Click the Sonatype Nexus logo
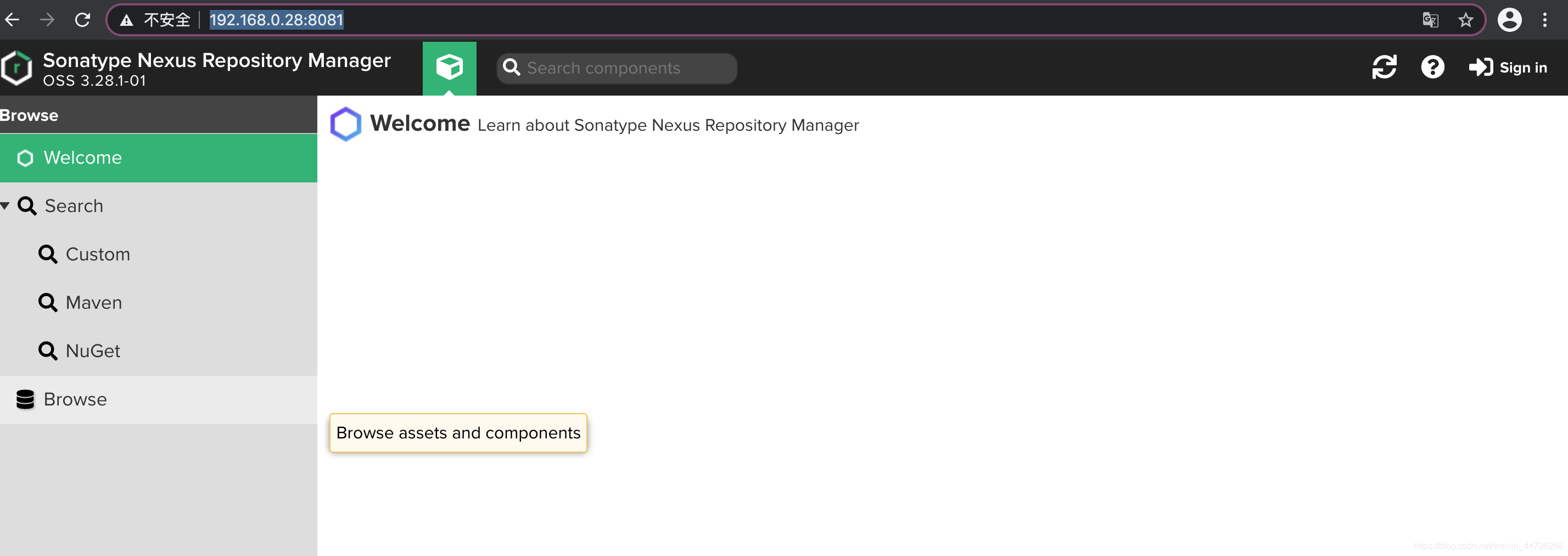 pos(16,68)
